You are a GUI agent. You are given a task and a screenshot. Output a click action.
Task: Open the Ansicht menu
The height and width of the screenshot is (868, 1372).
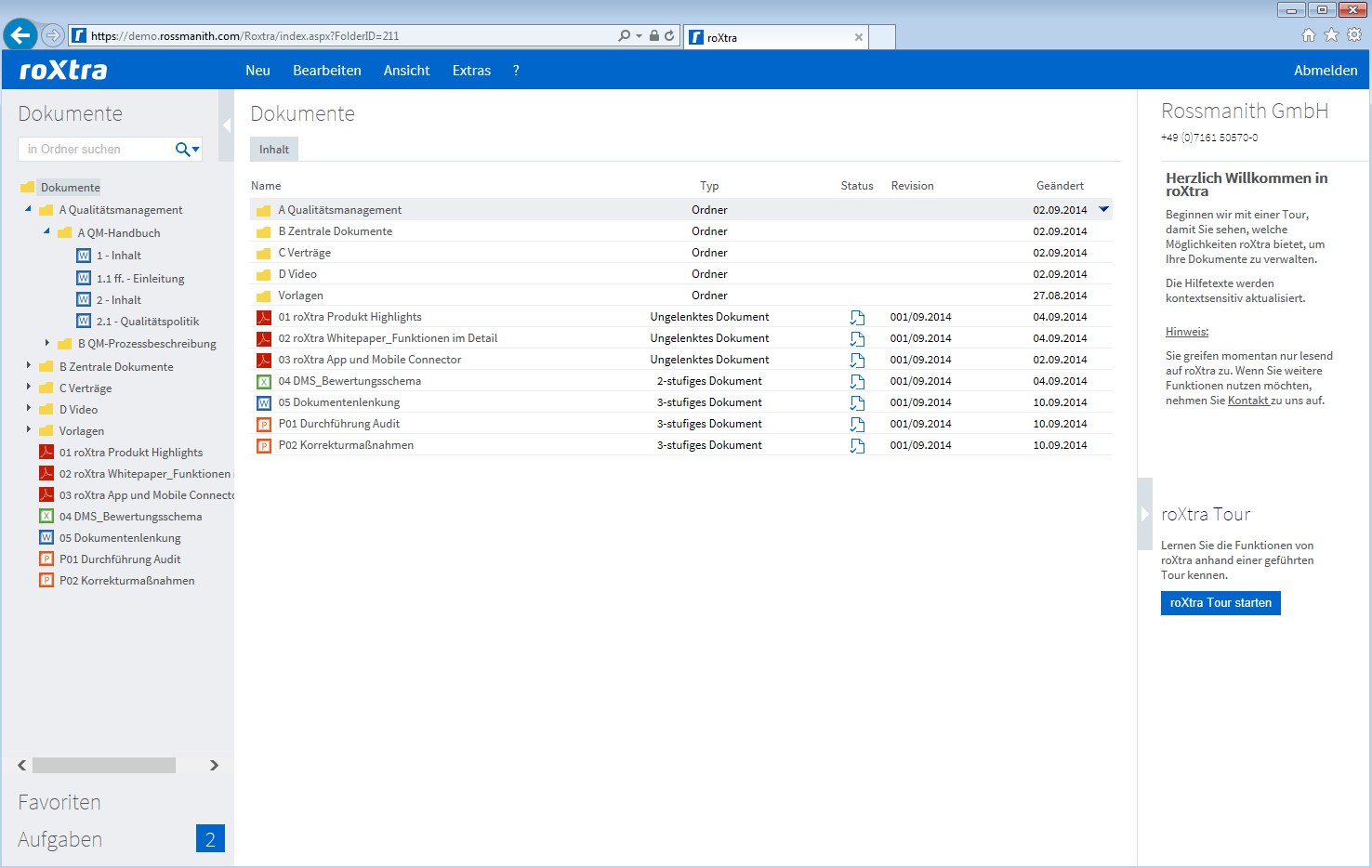coord(407,71)
